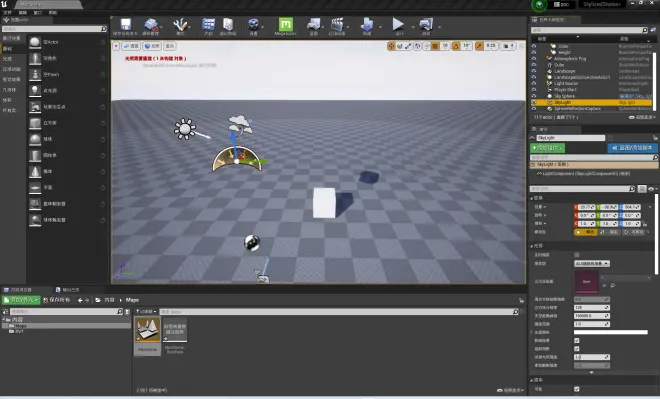Image resolution: width=660 pixels, height=399 pixels.
Task: Collapse the Transform section in Details
Action: 532,198
